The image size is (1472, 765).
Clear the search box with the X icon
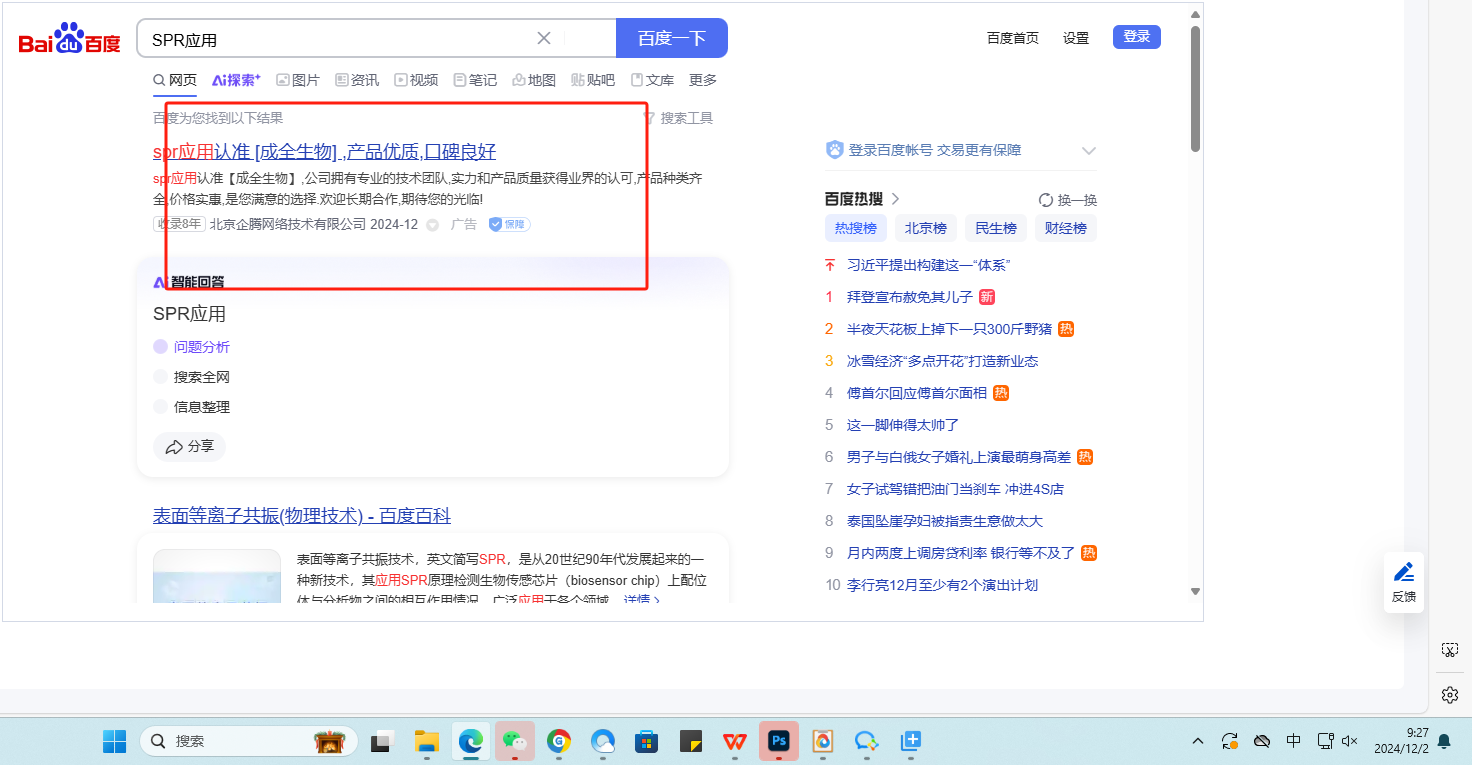[544, 38]
